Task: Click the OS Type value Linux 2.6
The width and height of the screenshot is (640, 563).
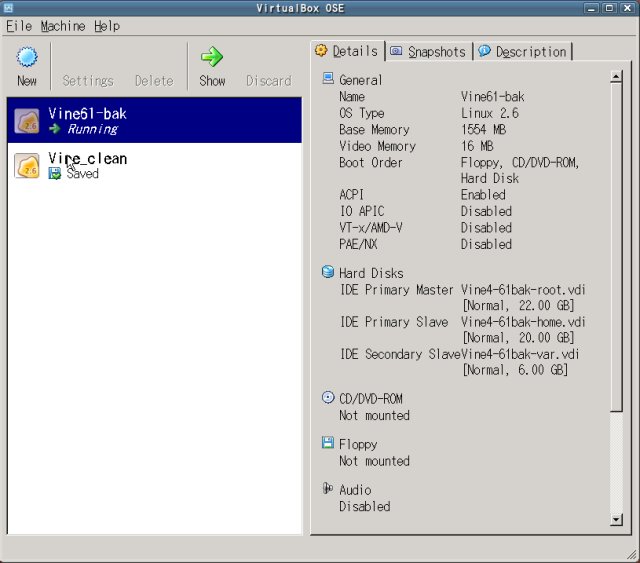Action: (x=490, y=113)
